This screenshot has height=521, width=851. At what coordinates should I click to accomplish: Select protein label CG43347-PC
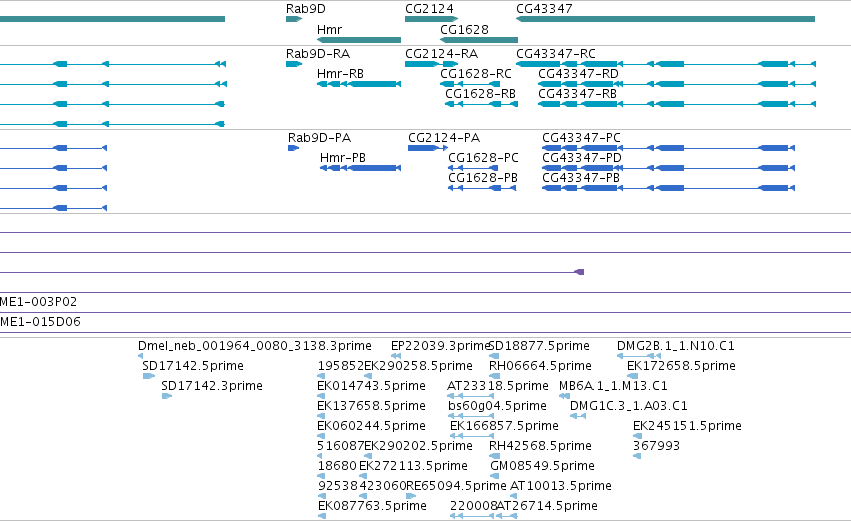[581, 138]
